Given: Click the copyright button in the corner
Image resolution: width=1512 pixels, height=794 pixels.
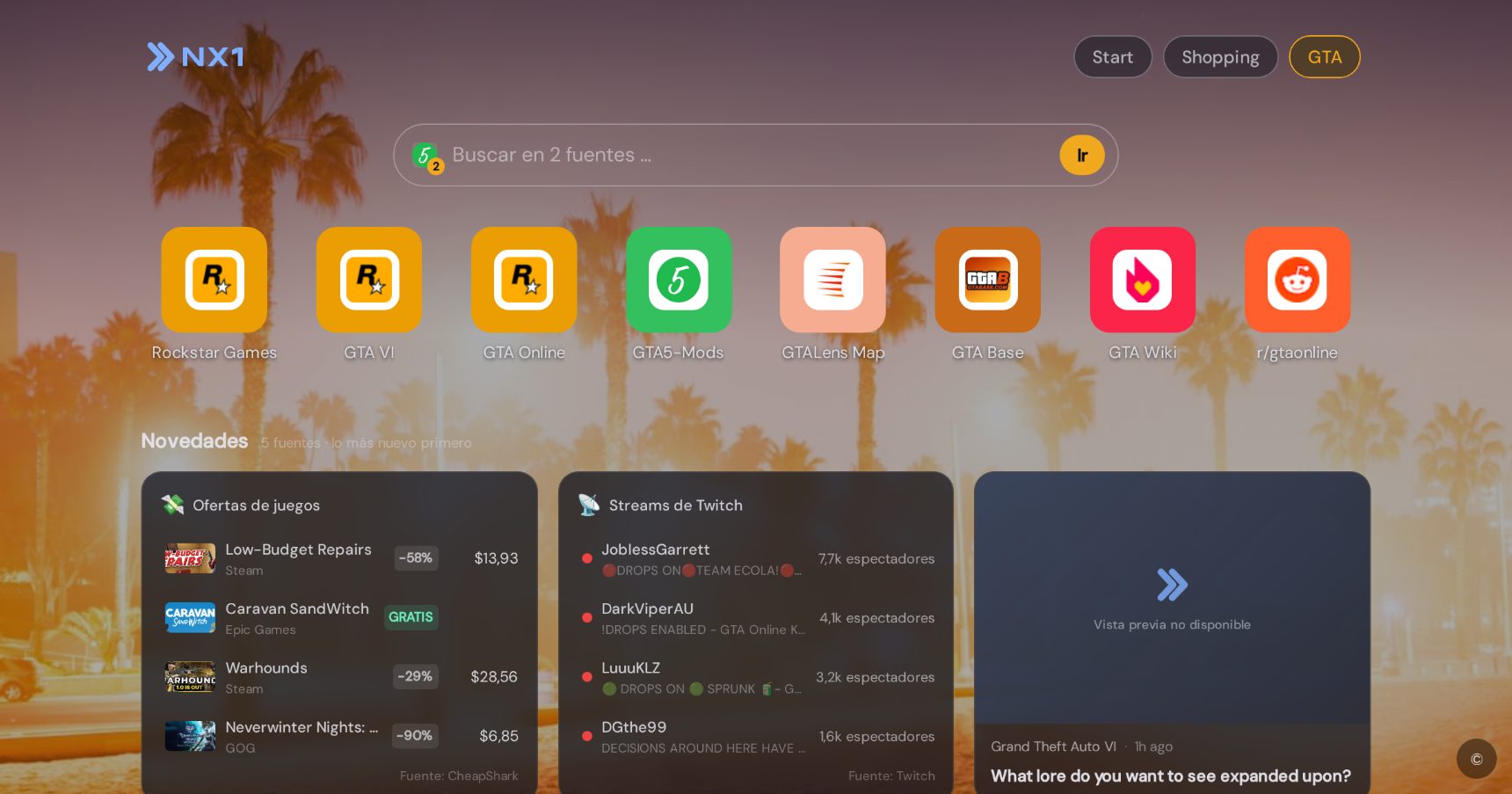Looking at the screenshot, I should pos(1476,759).
